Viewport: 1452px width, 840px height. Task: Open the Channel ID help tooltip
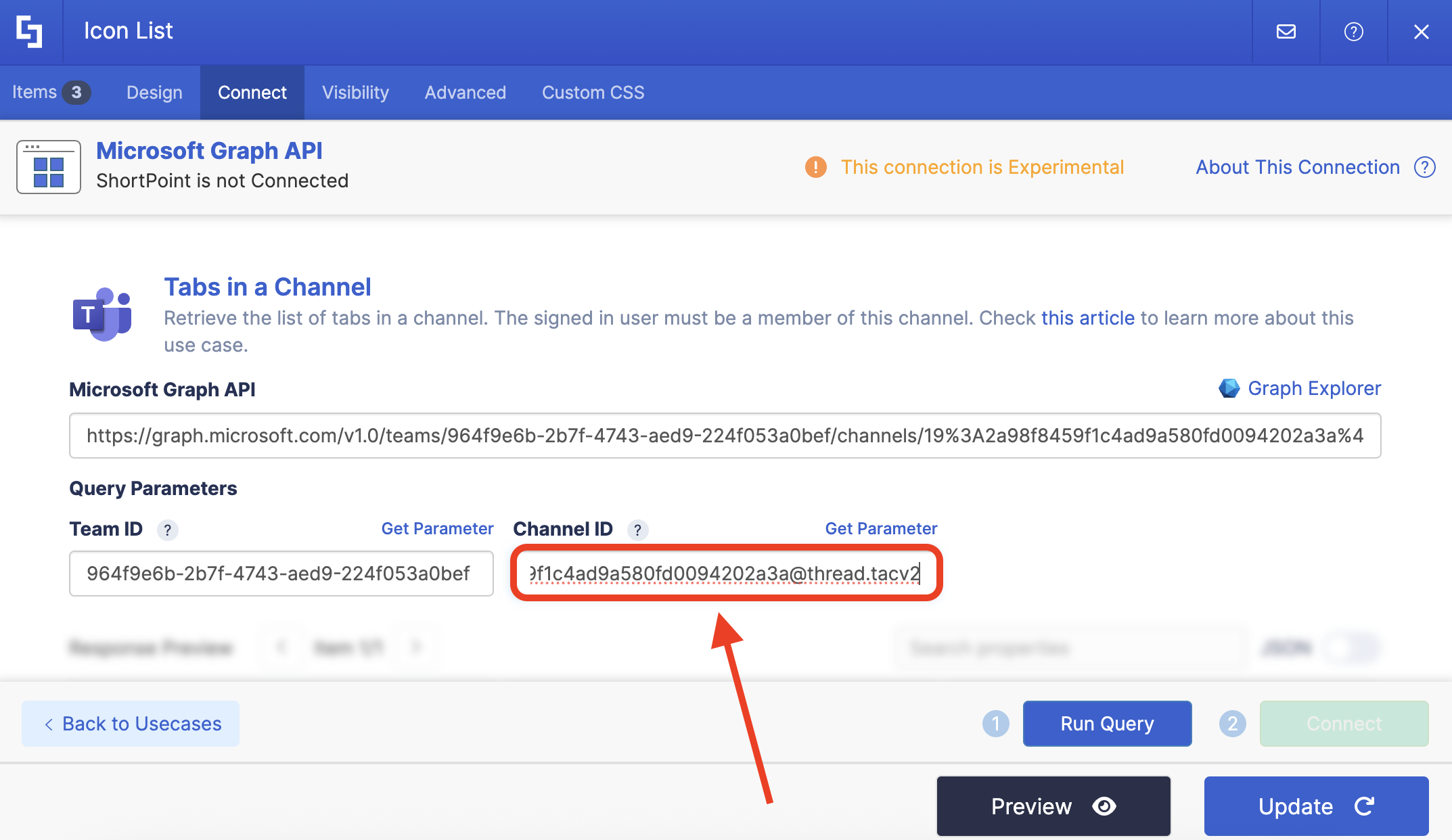click(637, 530)
